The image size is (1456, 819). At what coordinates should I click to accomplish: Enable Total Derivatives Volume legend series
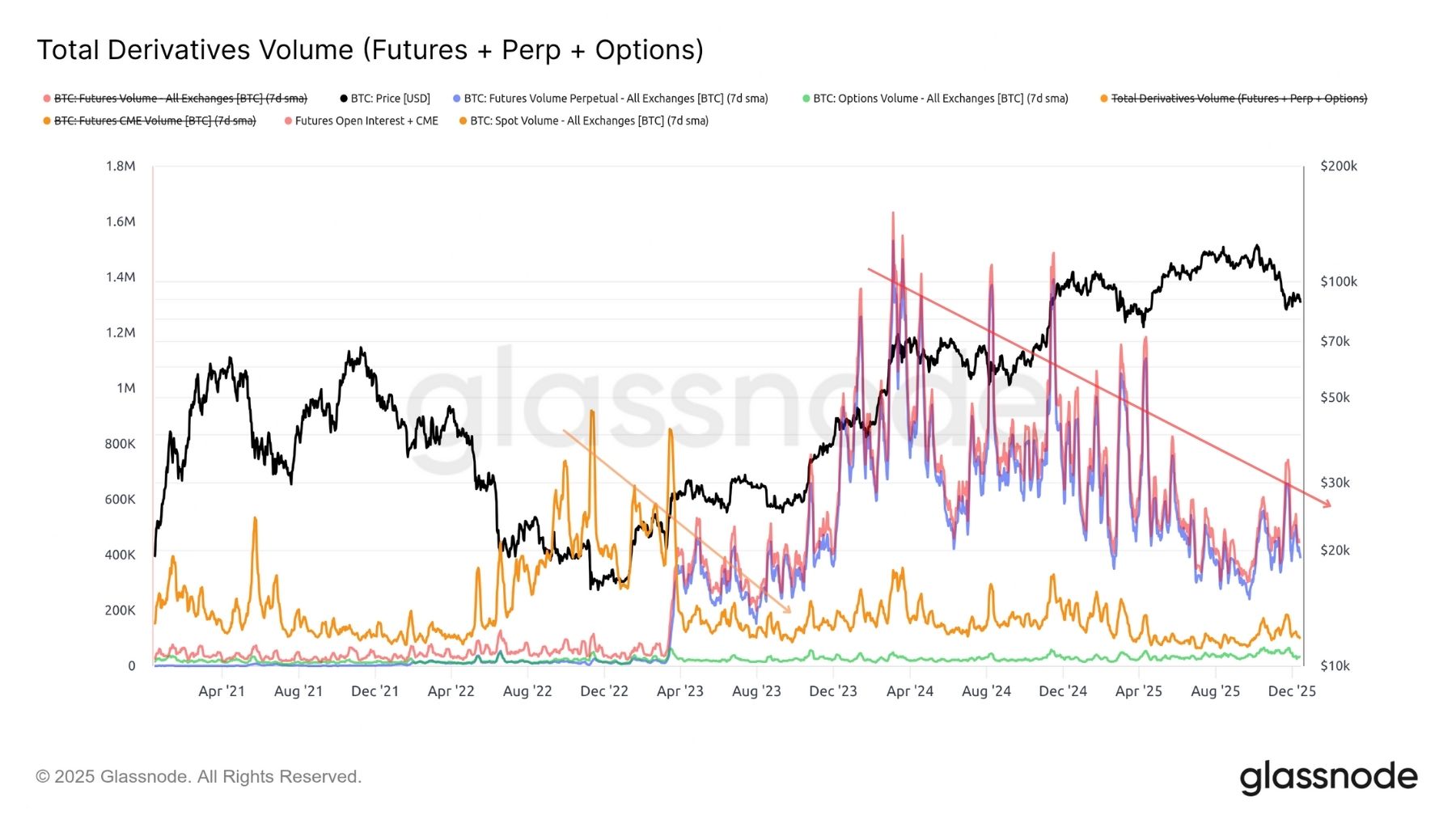tap(1238, 99)
